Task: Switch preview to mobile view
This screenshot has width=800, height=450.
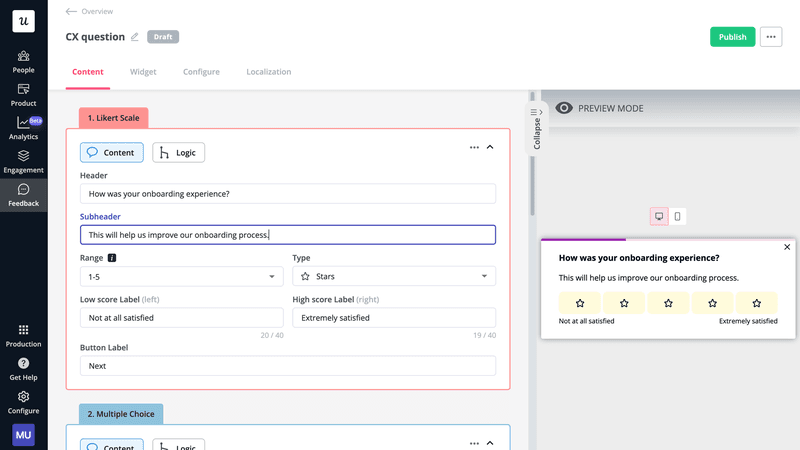Action: [677, 216]
